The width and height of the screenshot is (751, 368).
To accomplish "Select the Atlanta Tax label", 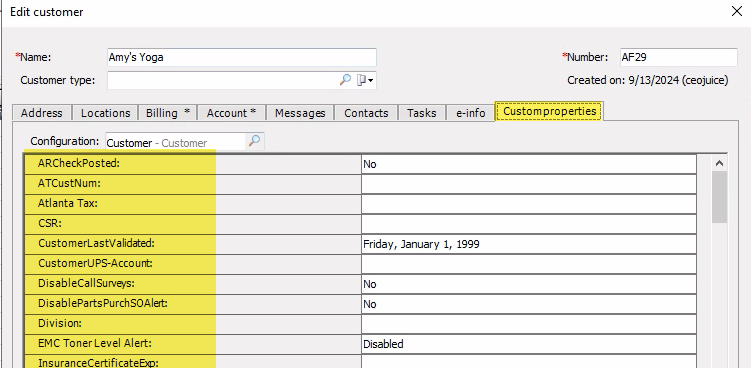I will point(68,203).
